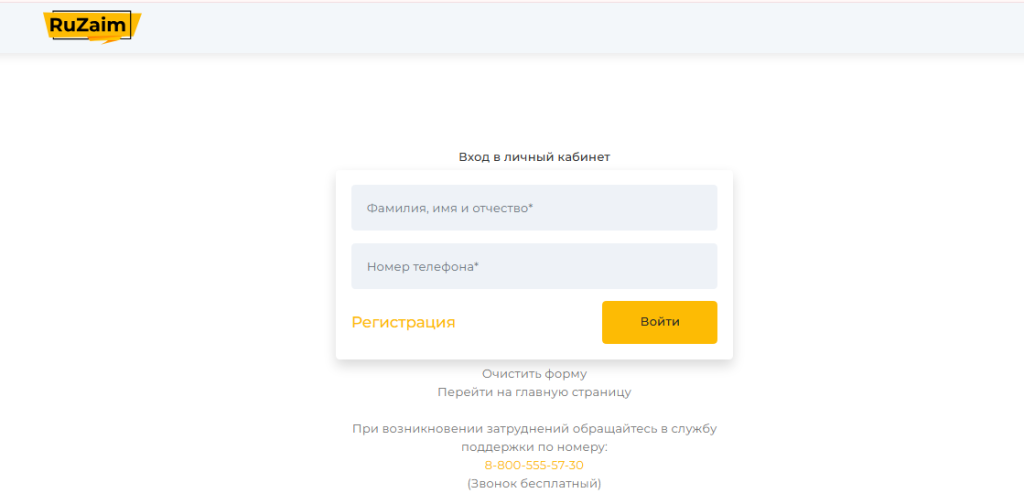The width and height of the screenshot is (1024, 504).
Task: Click the asterisk in the phone placeholder
Action: pyautogui.click(x=476, y=265)
